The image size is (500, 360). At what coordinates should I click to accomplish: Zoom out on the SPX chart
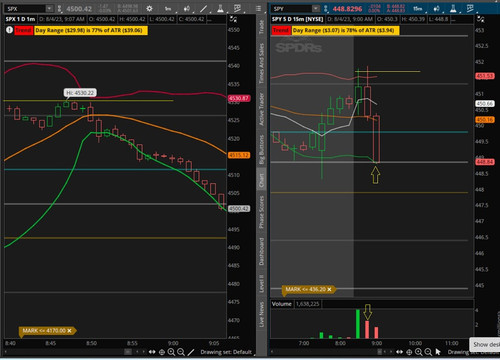coord(181,352)
